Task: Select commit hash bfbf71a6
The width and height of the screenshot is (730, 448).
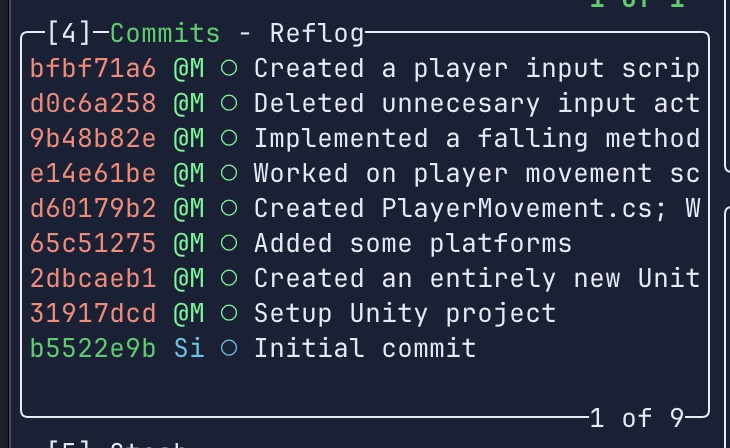Action: 93,69
